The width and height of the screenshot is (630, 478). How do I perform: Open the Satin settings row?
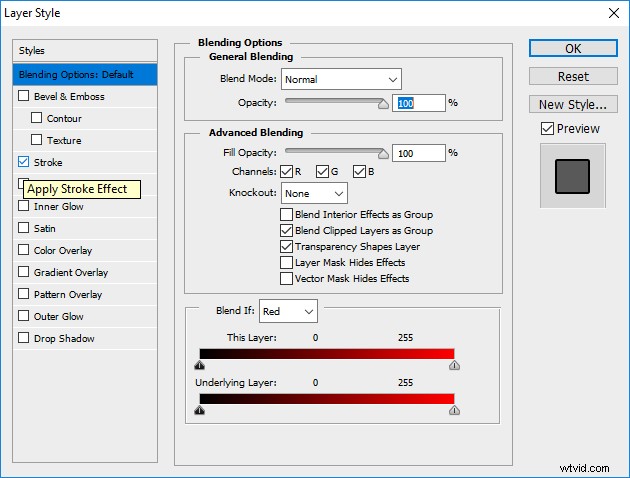click(x=85, y=229)
